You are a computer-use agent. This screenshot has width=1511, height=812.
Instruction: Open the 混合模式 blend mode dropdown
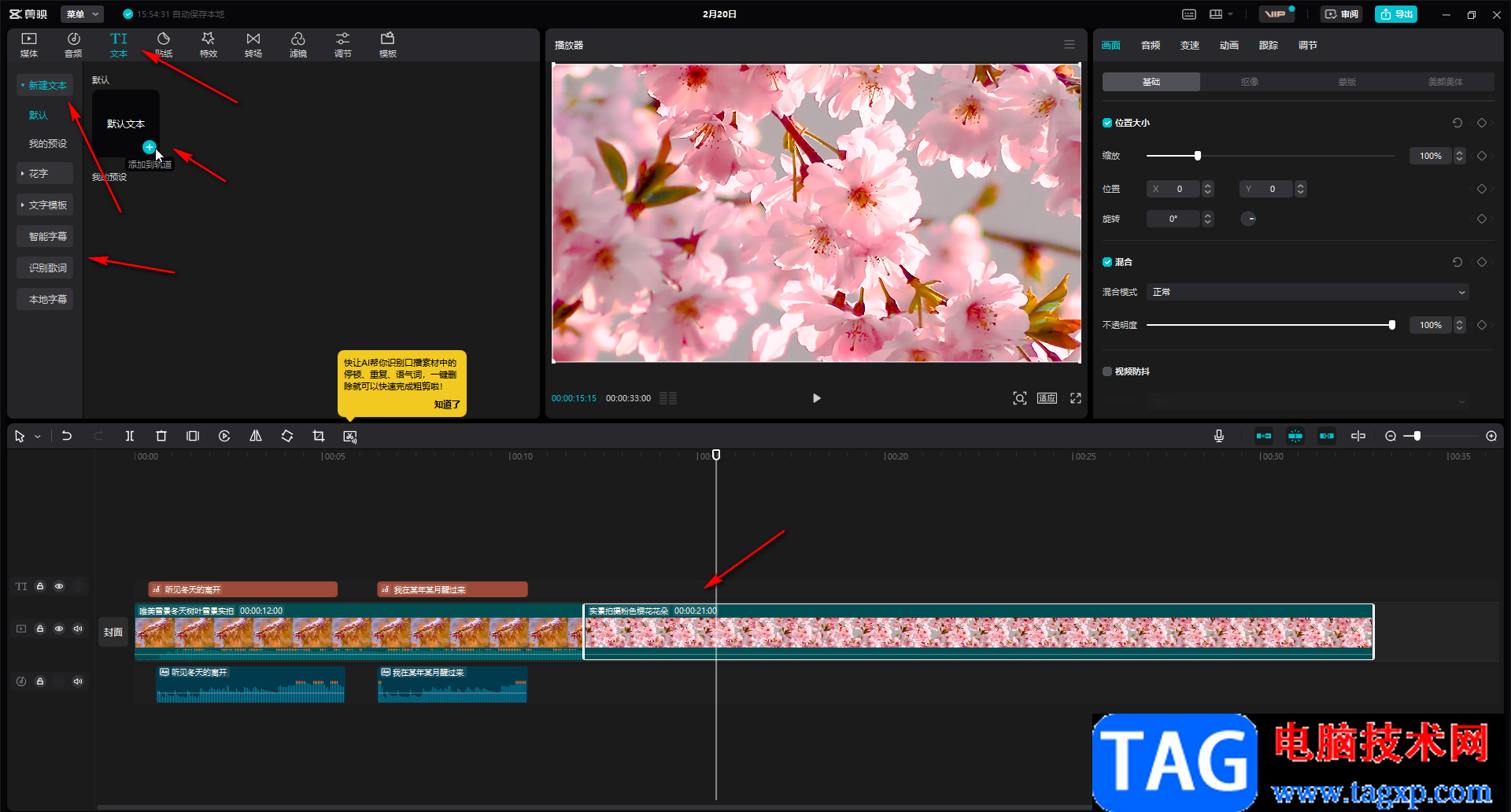1307,292
